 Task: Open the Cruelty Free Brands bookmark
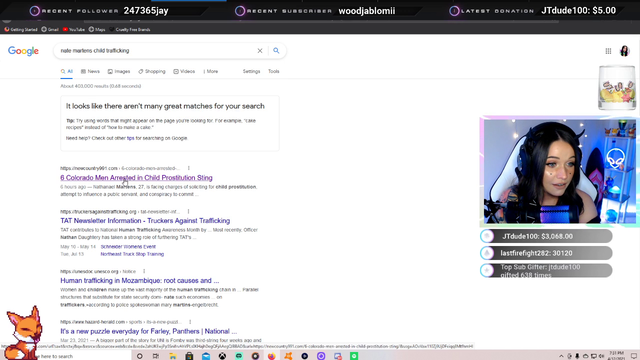[130, 29]
